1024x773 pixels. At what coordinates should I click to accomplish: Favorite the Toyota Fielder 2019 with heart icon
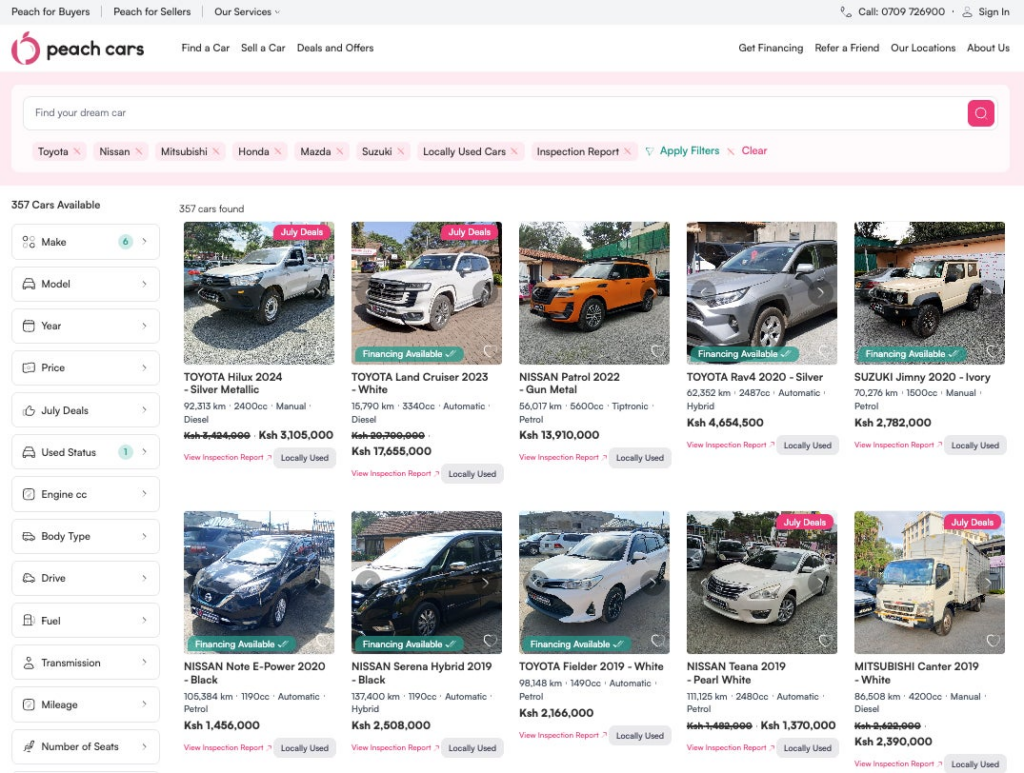tap(657, 641)
